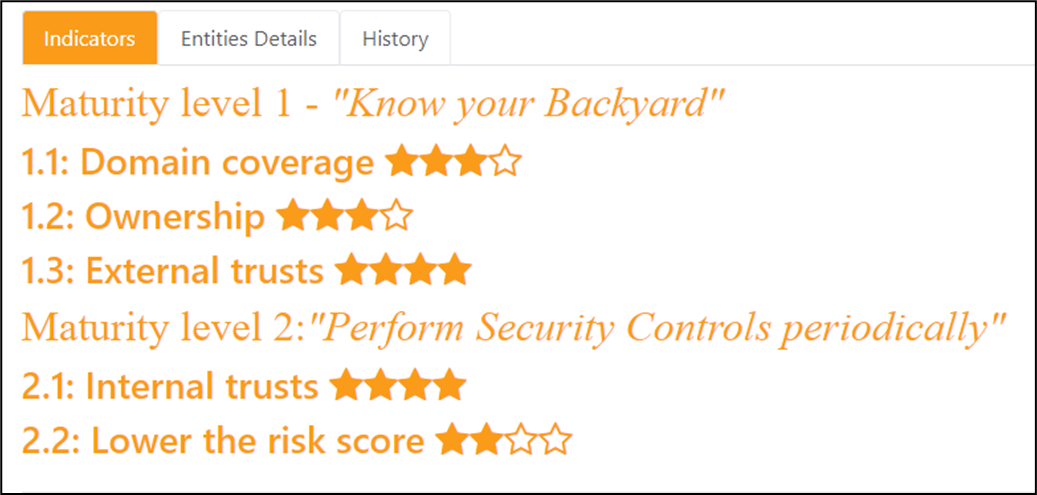1037x495 pixels.
Task: Click the first star of Domain coverage
Action: coord(402,161)
